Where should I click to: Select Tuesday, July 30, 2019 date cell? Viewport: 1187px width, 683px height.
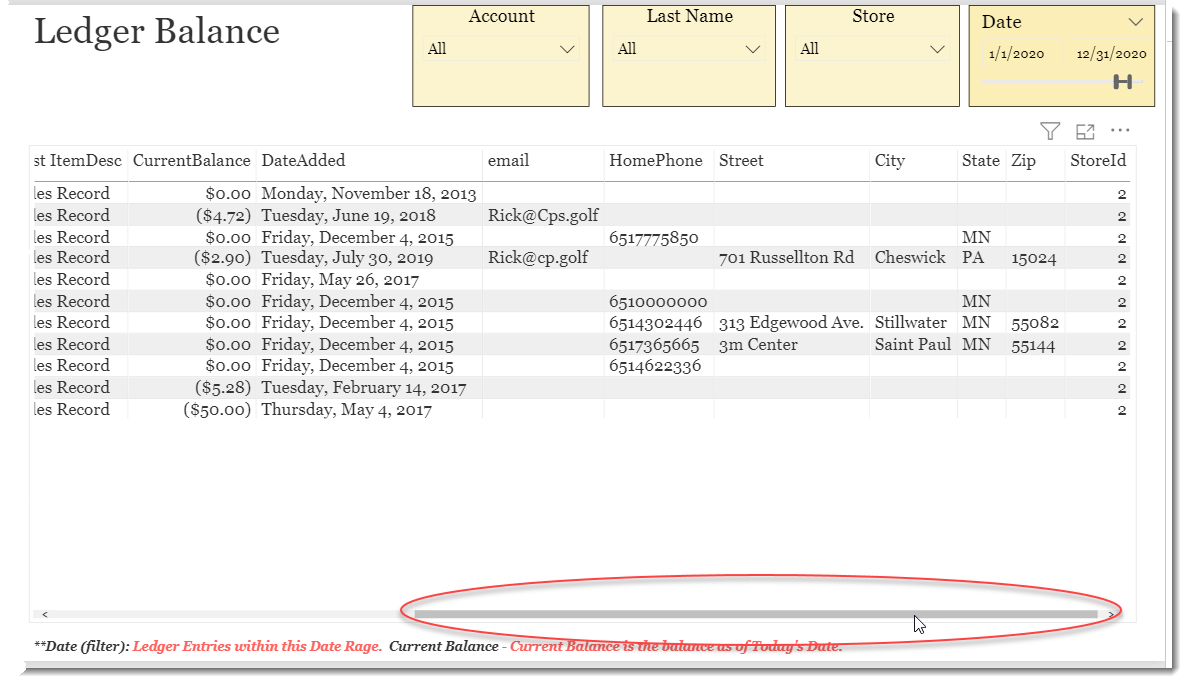click(x=347, y=258)
